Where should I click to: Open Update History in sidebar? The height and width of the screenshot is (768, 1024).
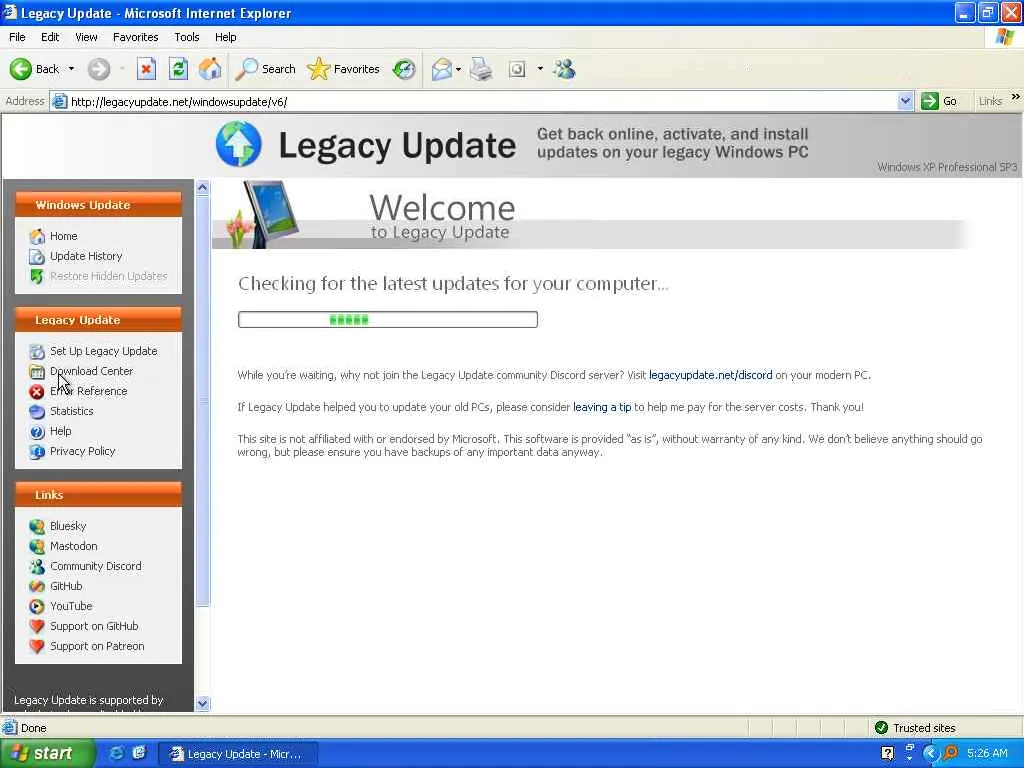(86, 256)
